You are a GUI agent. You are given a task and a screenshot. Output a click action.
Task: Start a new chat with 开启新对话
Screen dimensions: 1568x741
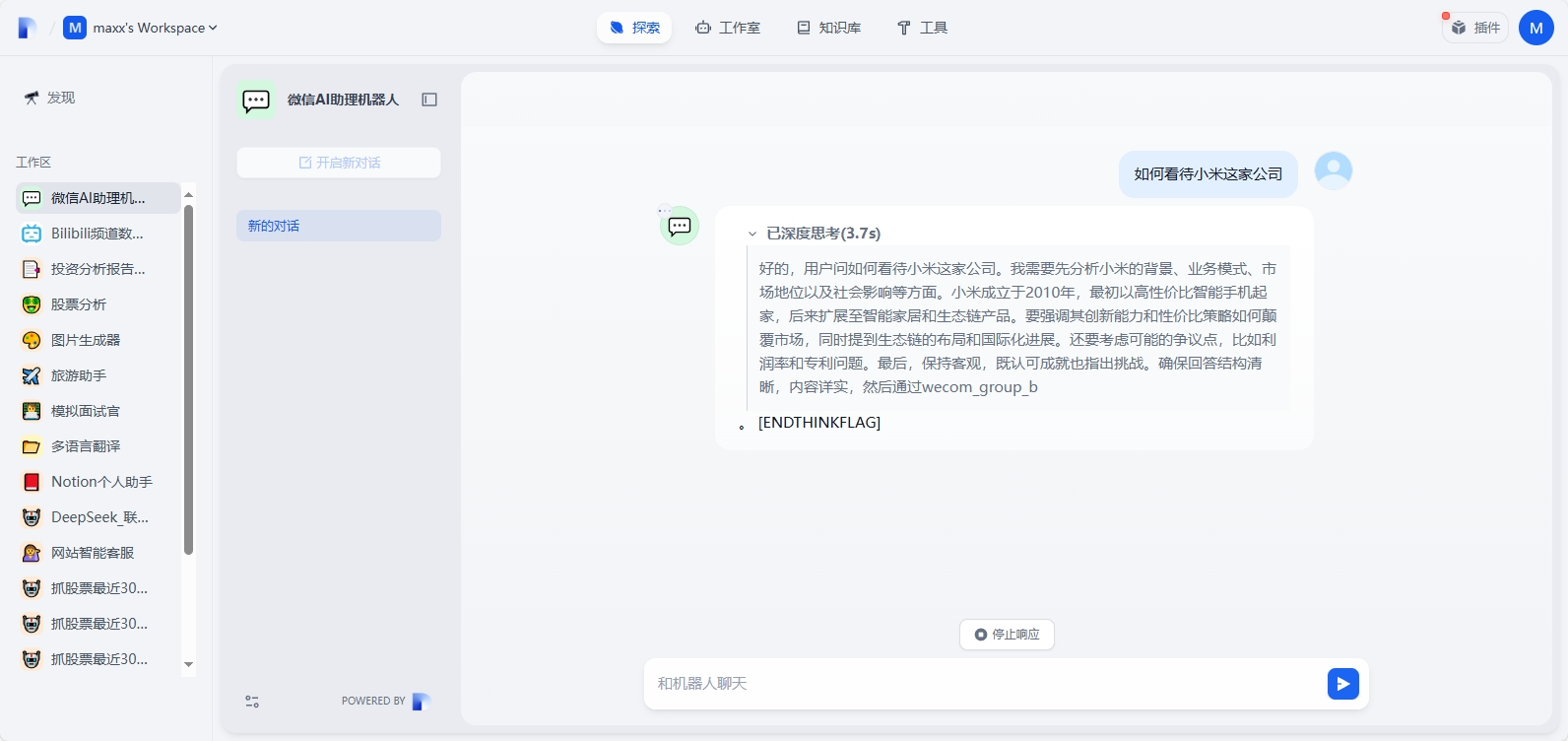[x=339, y=163]
